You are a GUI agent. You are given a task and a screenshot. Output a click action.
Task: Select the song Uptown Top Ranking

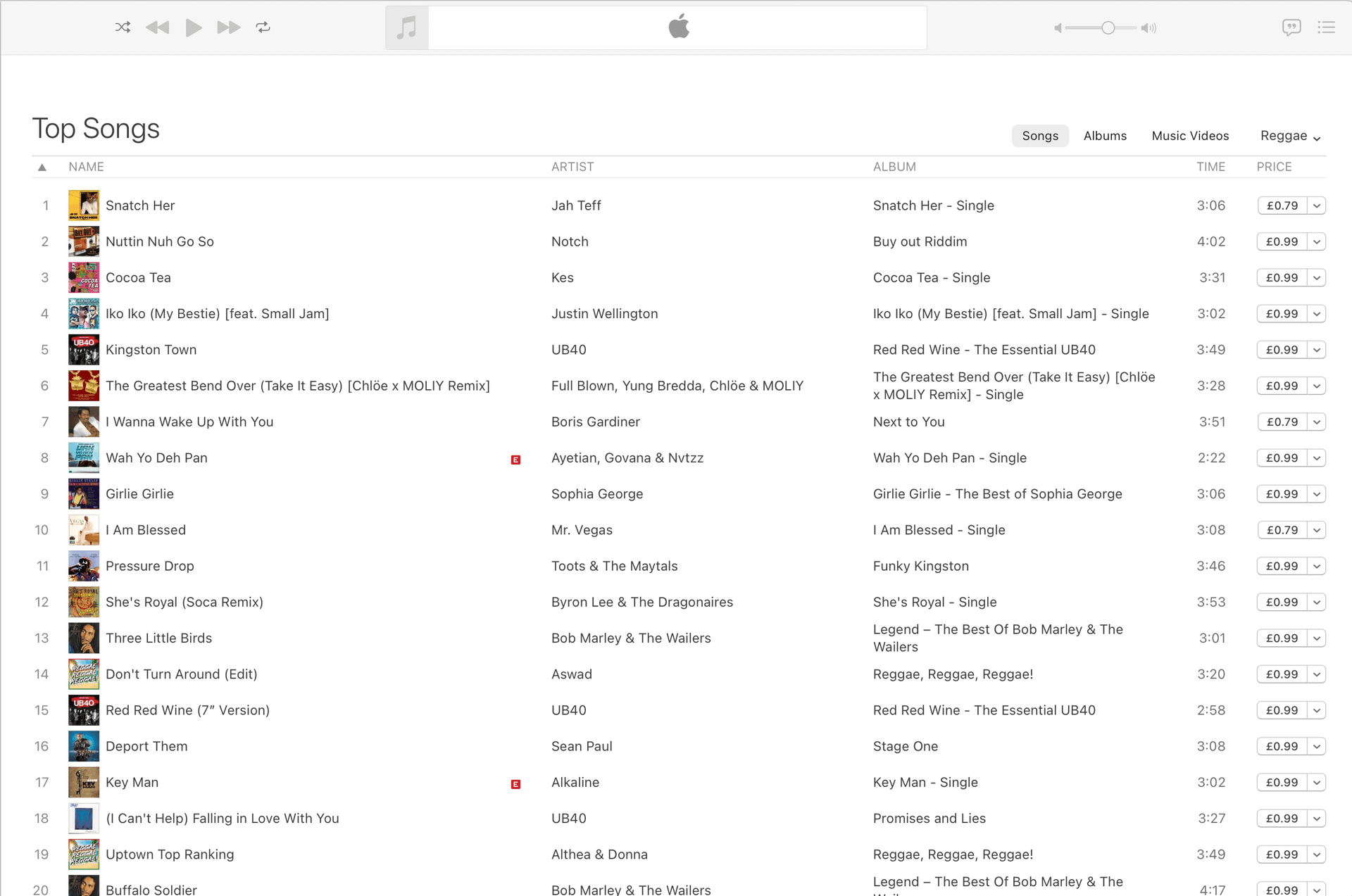pyautogui.click(x=170, y=854)
